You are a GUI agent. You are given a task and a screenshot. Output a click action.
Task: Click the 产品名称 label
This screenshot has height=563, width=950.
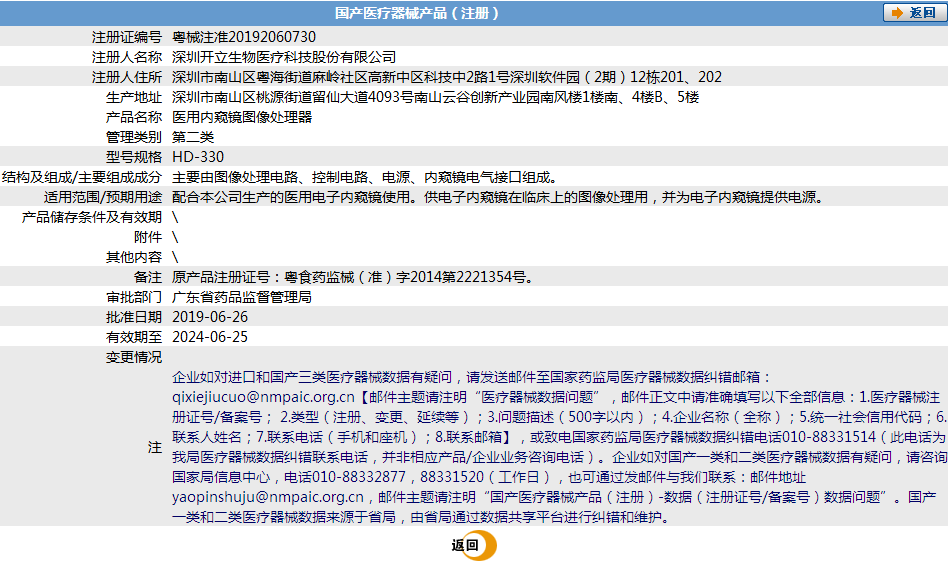134,117
